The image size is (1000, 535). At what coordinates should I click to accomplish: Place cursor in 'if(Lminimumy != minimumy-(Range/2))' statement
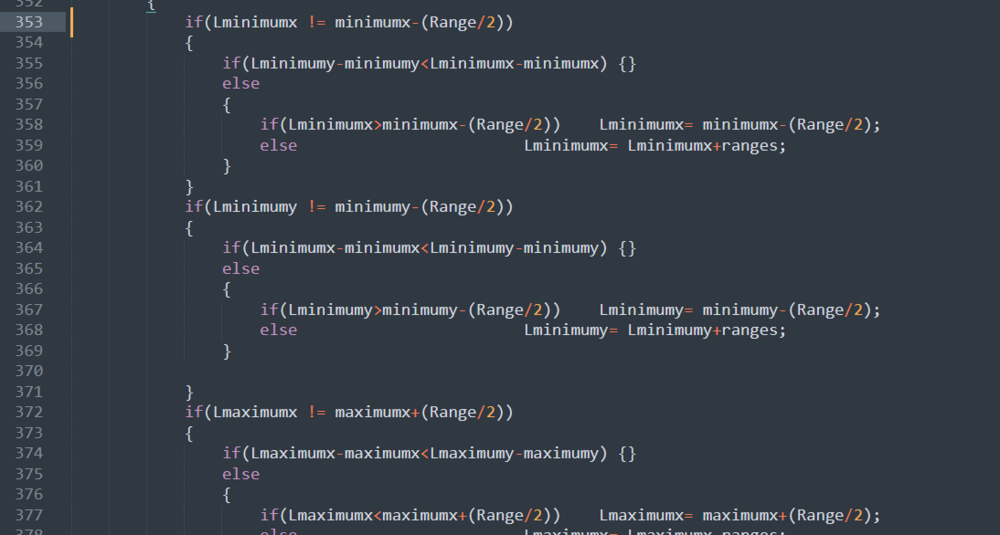[349, 207]
